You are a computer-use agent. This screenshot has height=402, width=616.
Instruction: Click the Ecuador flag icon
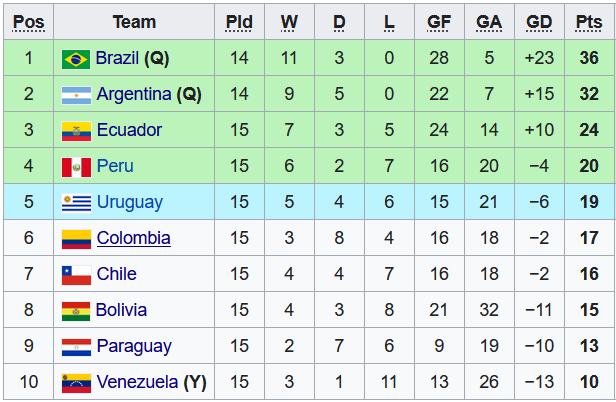(x=76, y=131)
